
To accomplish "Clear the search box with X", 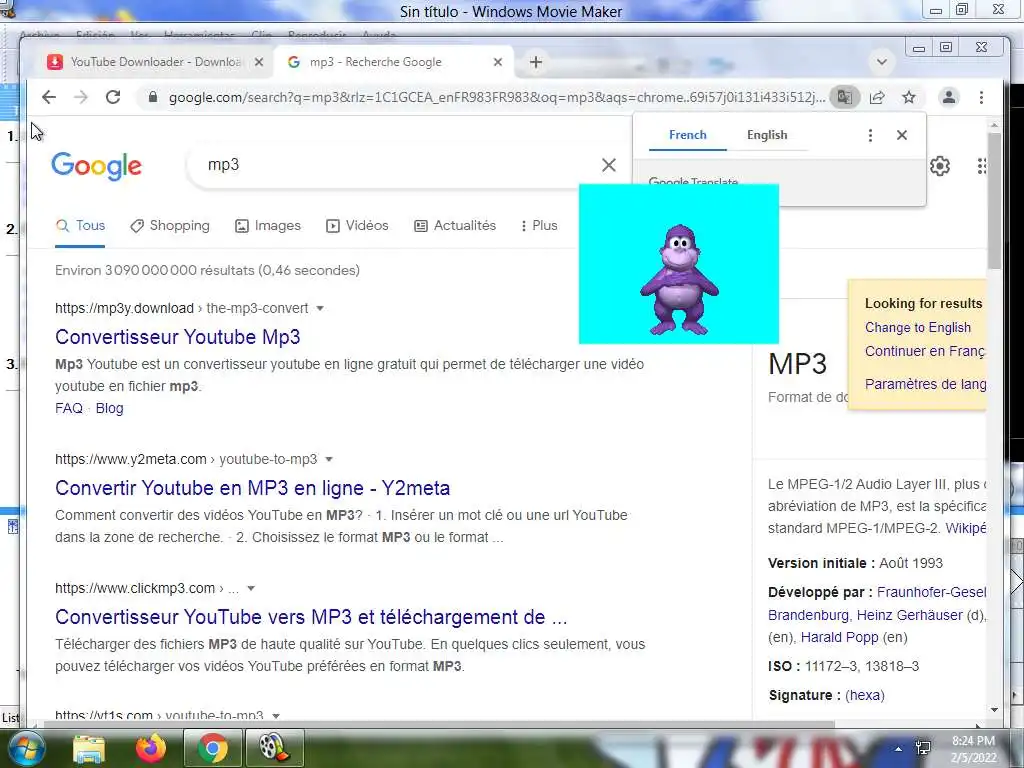I will pyautogui.click(x=609, y=165).
